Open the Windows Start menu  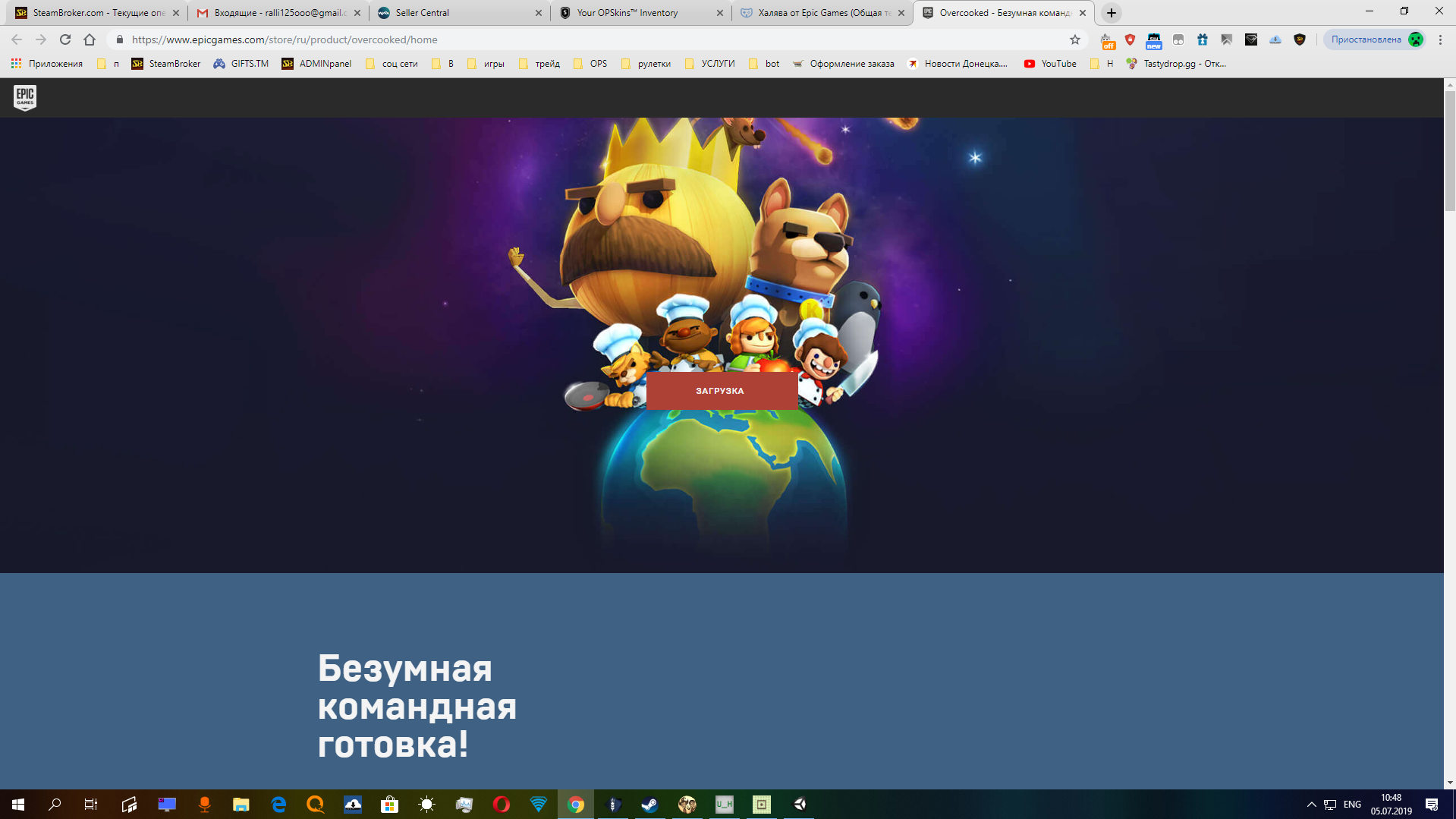coord(18,804)
